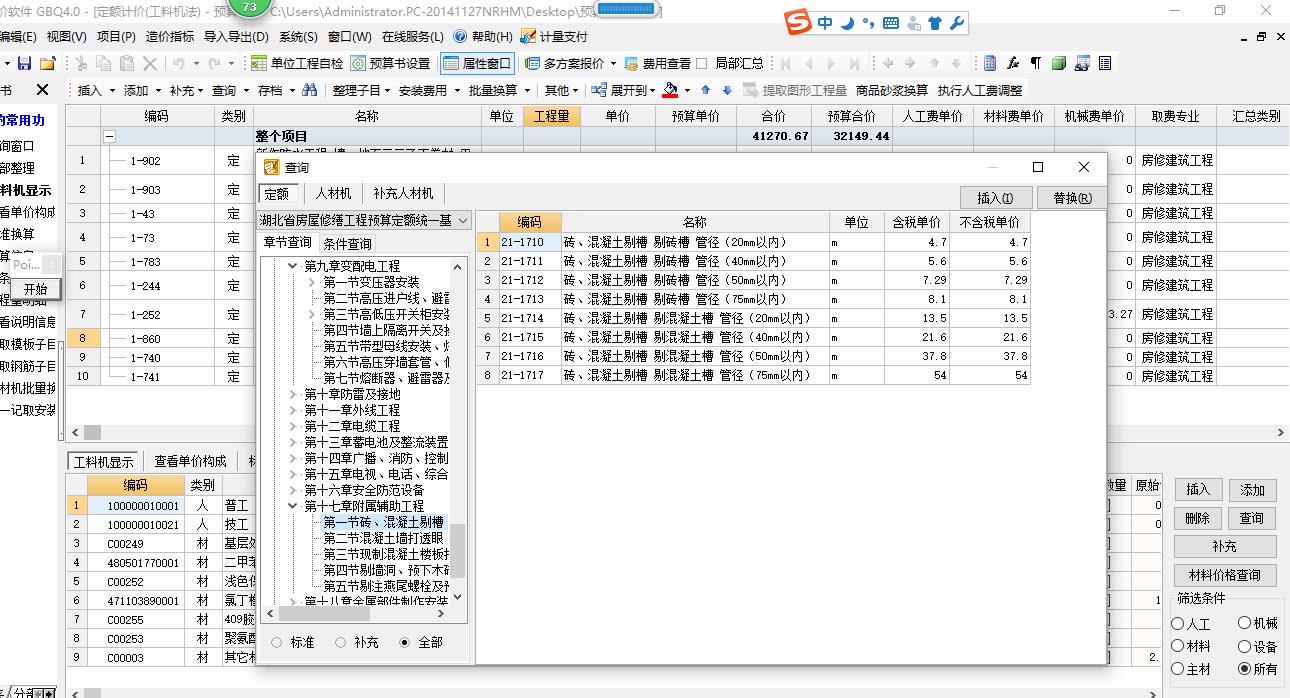Click the Paste clipboard icon

click(x=127, y=63)
